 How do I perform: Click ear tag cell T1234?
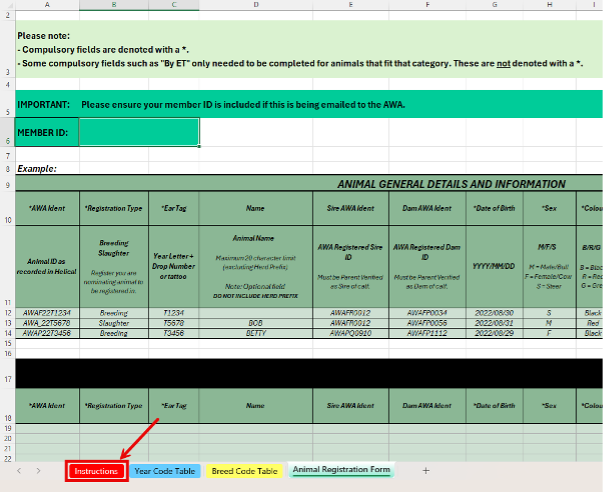174,313
